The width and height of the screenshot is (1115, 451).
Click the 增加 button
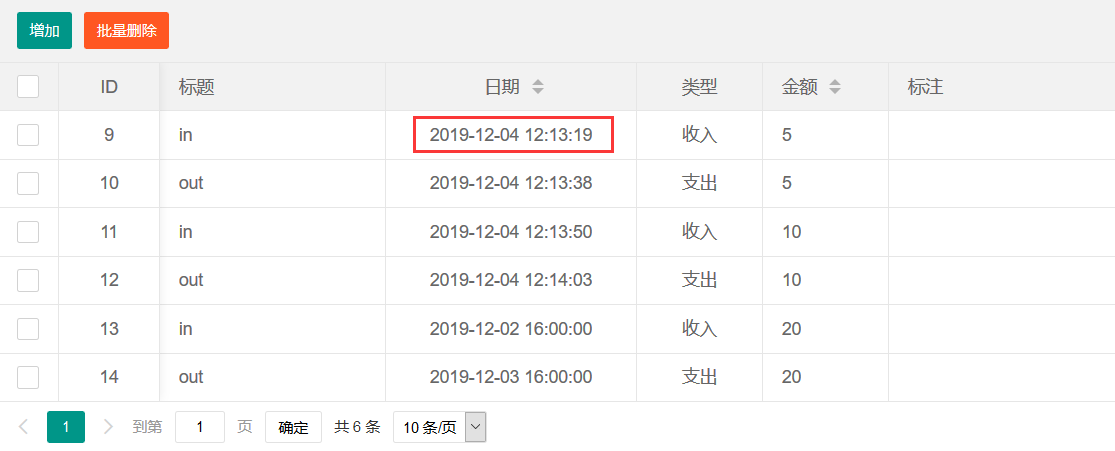(x=44, y=31)
